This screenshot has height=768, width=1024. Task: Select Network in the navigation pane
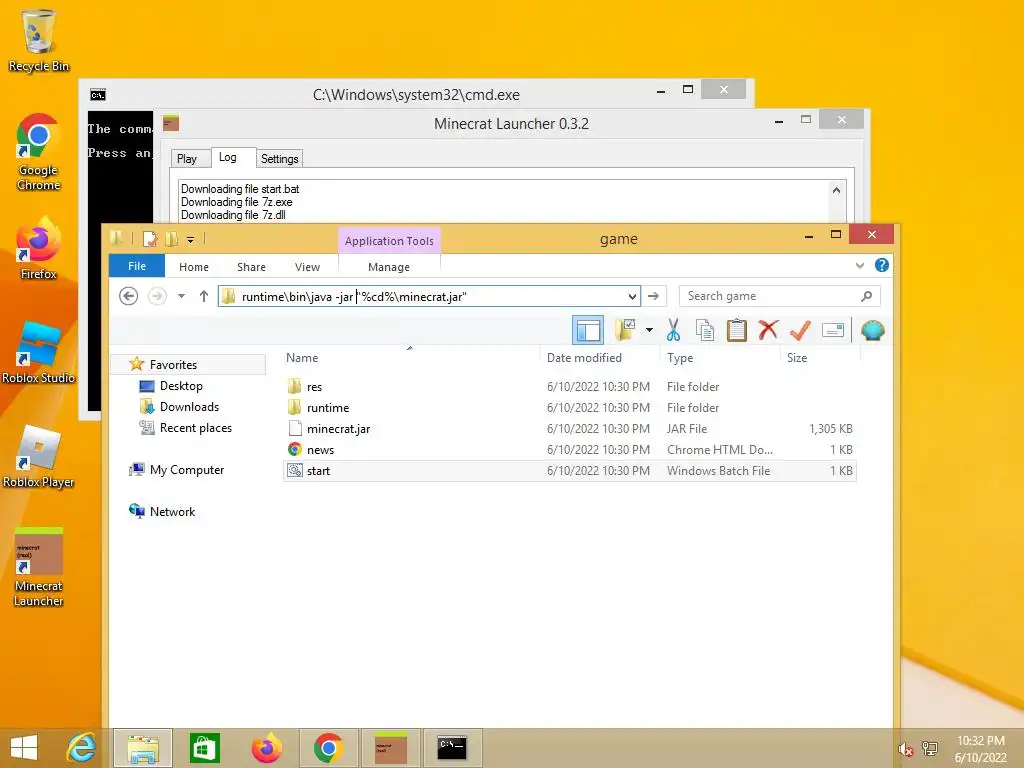click(x=172, y=511)
